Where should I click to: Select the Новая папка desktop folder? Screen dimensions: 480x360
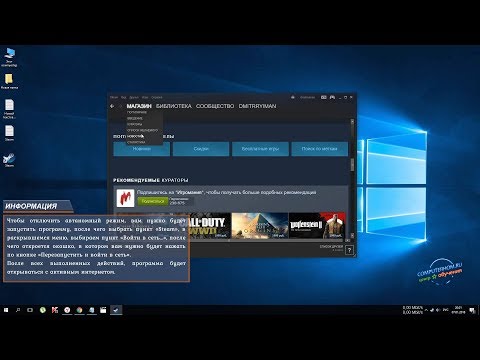[x=9, y=82]
